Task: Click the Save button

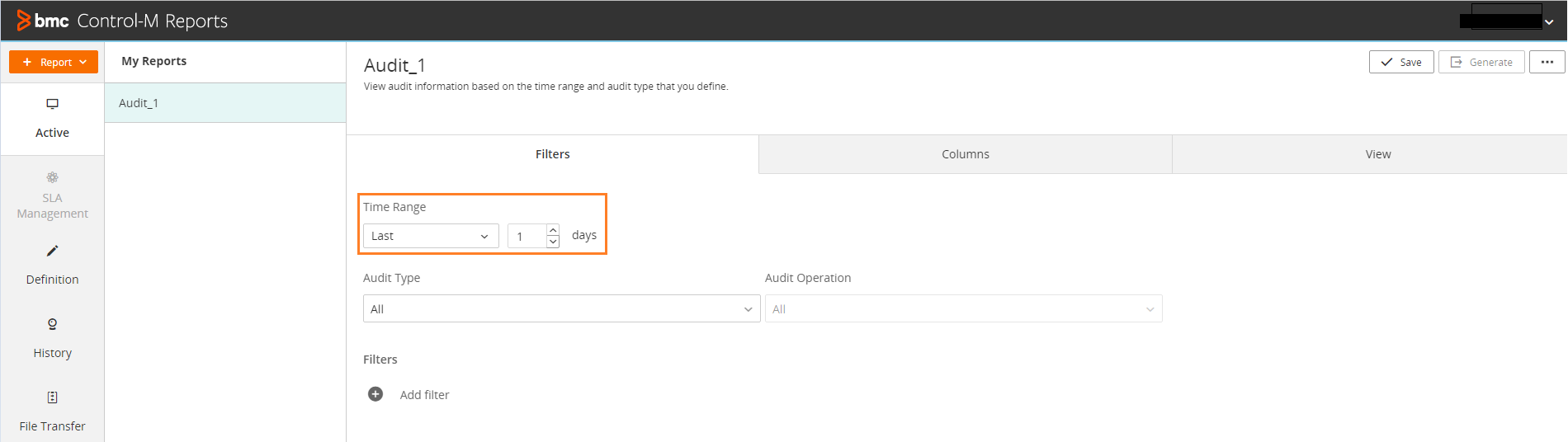Action: [x=1400, y=62]
